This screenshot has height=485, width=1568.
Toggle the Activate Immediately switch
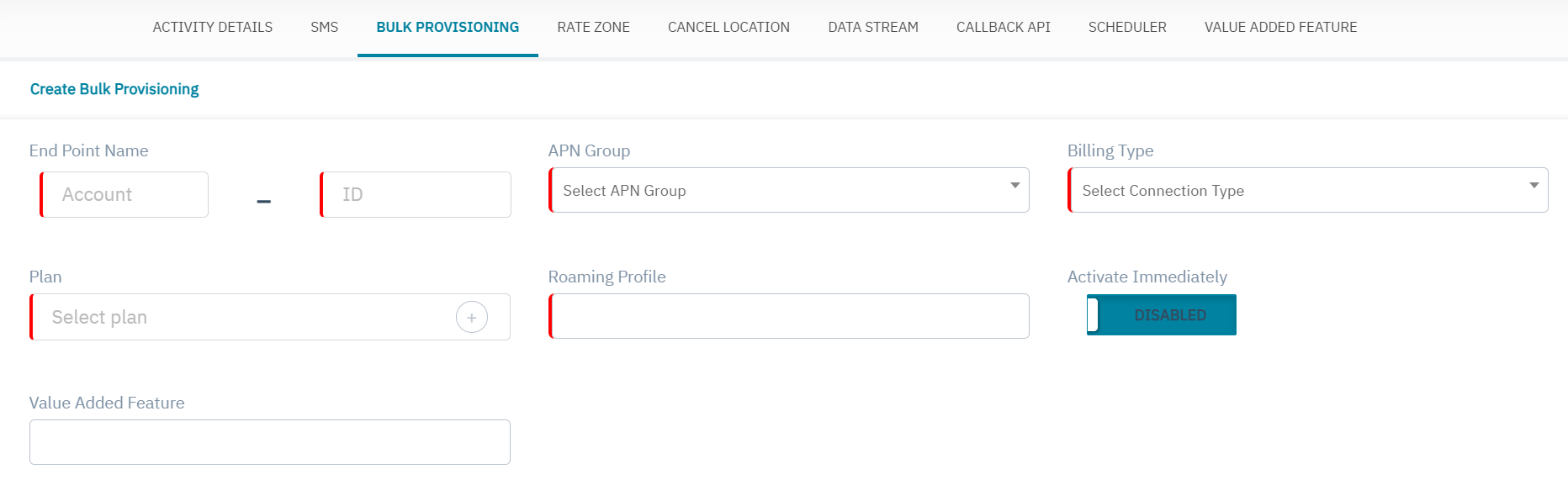tap(1161, 315)
